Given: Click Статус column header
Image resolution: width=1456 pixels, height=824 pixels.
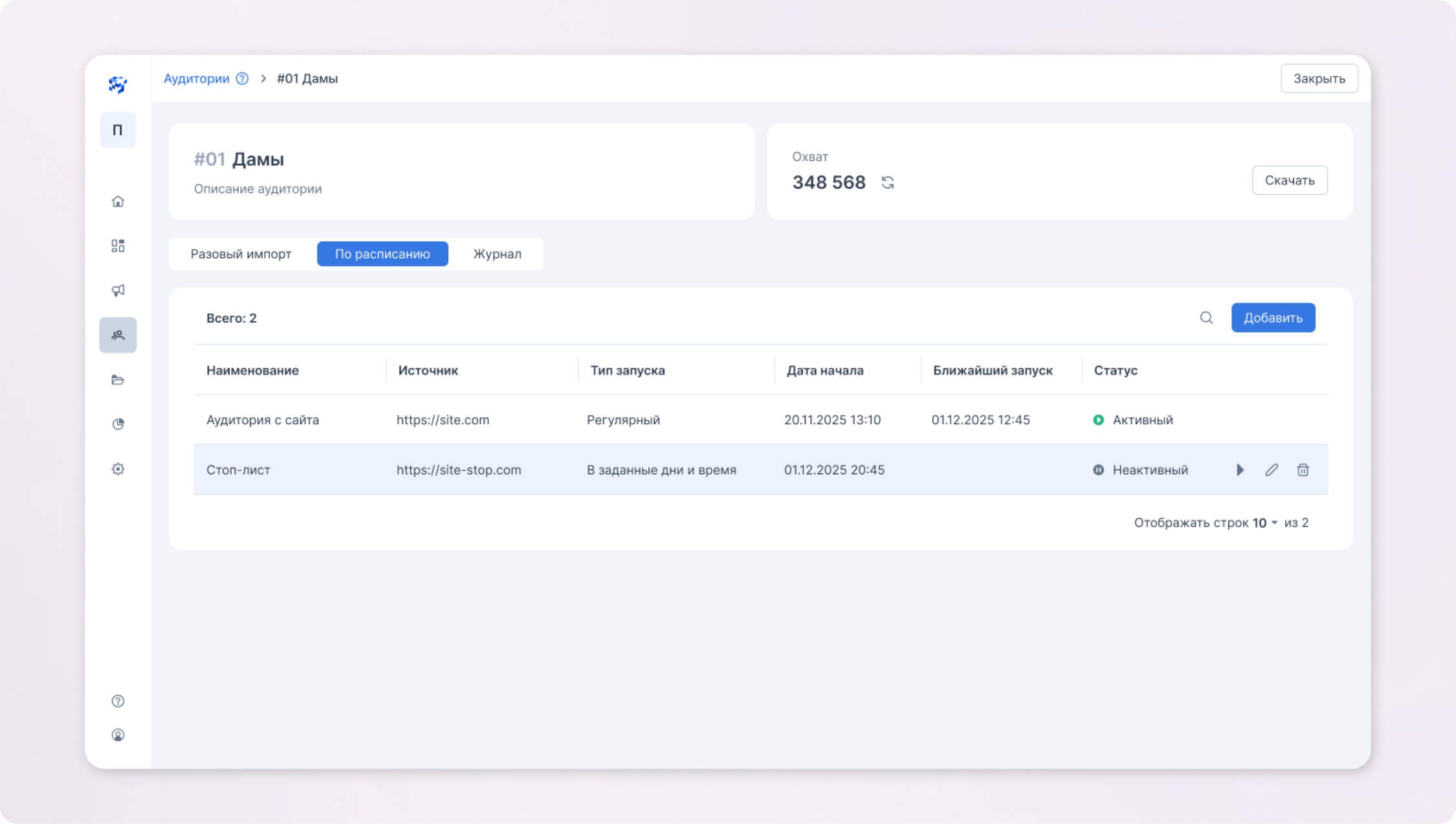Looking at the screenshot, I should coord(1116,371).
